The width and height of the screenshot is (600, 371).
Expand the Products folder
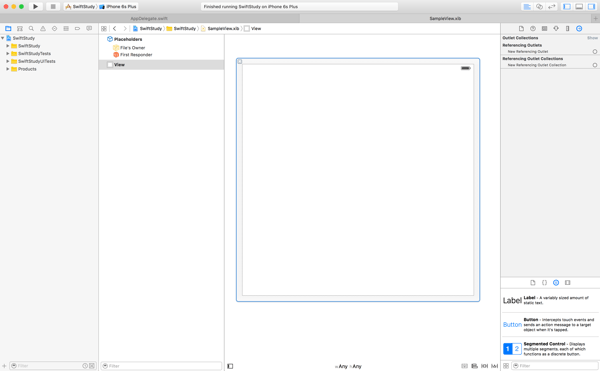(8, 69)
